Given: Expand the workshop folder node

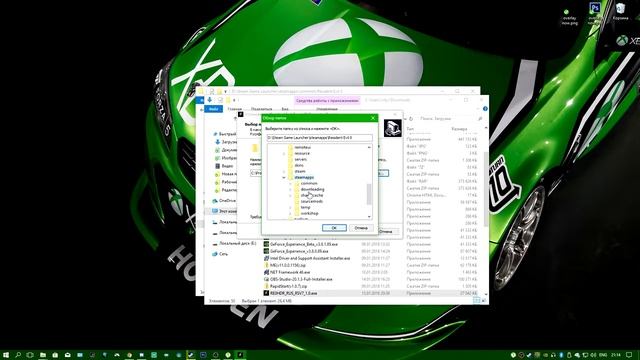Looking at the screenshot, I should [x=291, y=213].
